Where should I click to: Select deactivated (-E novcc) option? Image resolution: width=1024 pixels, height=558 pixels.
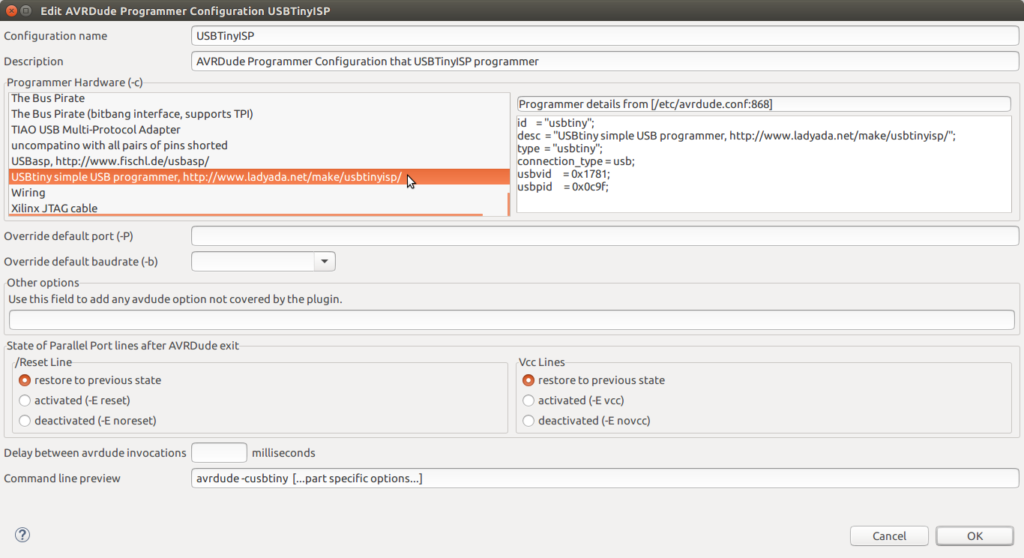[528, 421]
